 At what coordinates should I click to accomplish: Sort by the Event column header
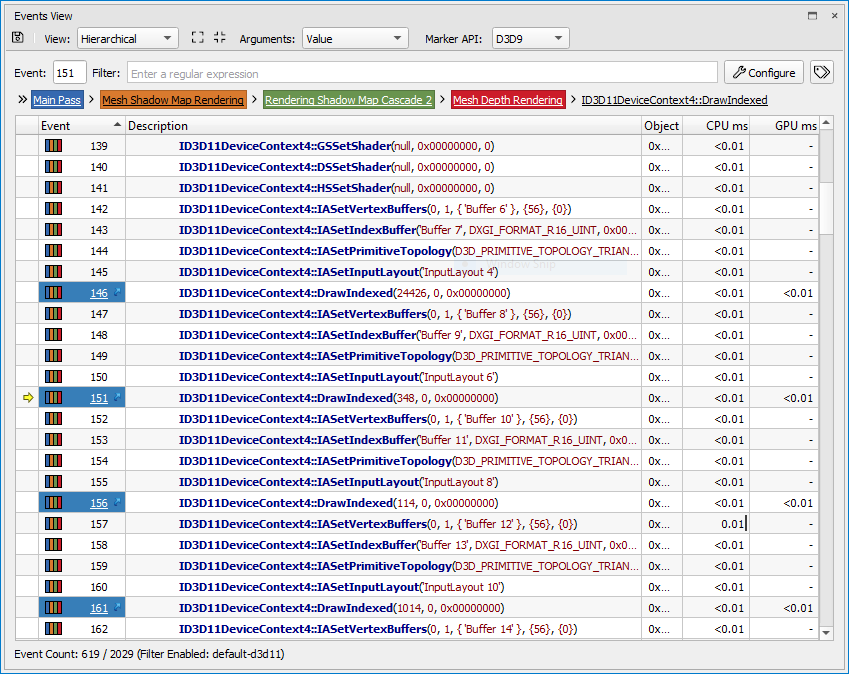pyautogui.click(x=80, y=126)
